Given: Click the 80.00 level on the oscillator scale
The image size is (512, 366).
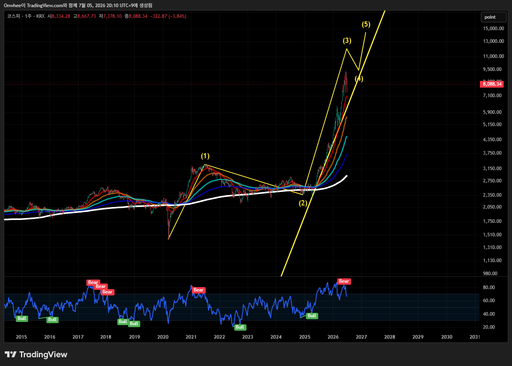Looking at the screenshot, I should [489, 287].
